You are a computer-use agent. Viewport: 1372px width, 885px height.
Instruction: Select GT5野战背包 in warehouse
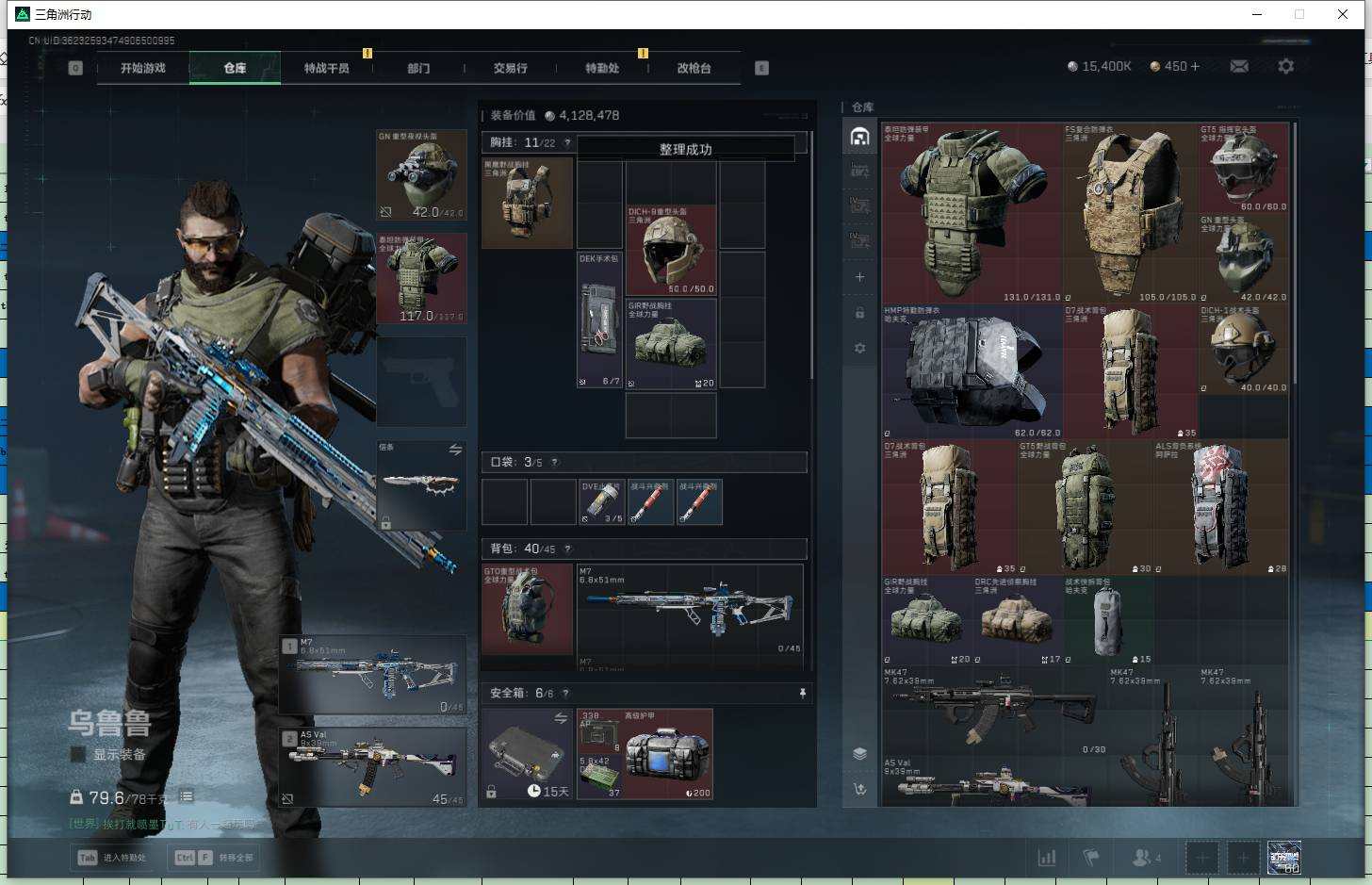1085,507
